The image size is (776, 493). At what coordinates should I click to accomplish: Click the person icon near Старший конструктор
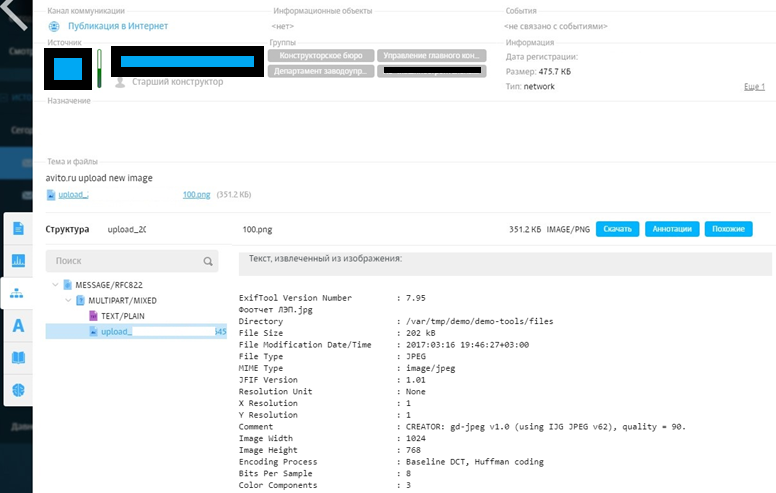click(120, 83)
